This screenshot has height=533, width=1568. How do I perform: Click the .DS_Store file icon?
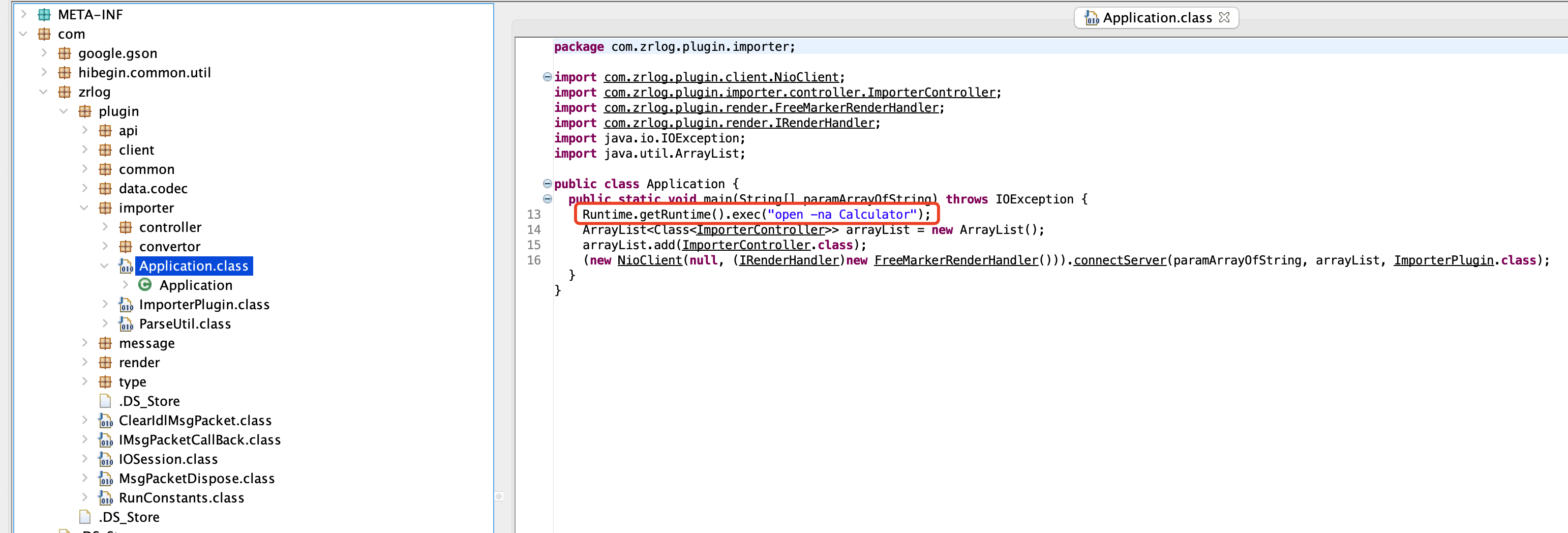105,400
